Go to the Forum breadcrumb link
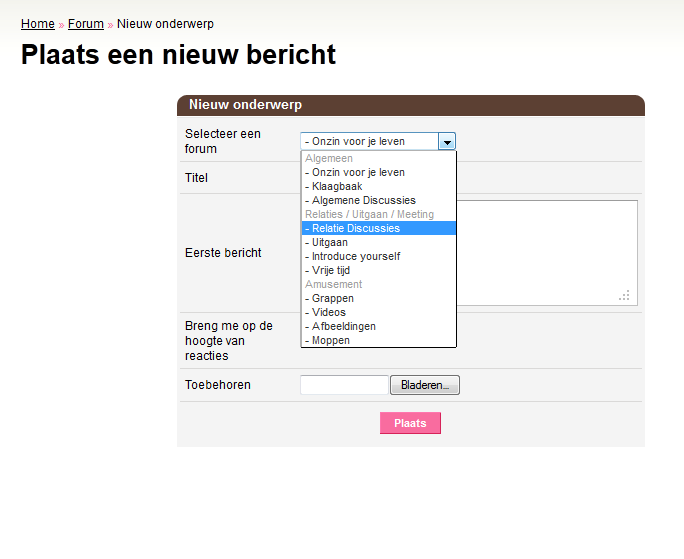684x559 pixels. pos(86,24)
